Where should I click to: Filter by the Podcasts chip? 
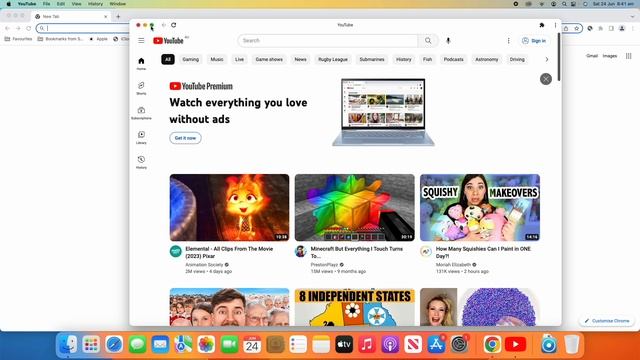pyautogui.click(x=453, y=59)
